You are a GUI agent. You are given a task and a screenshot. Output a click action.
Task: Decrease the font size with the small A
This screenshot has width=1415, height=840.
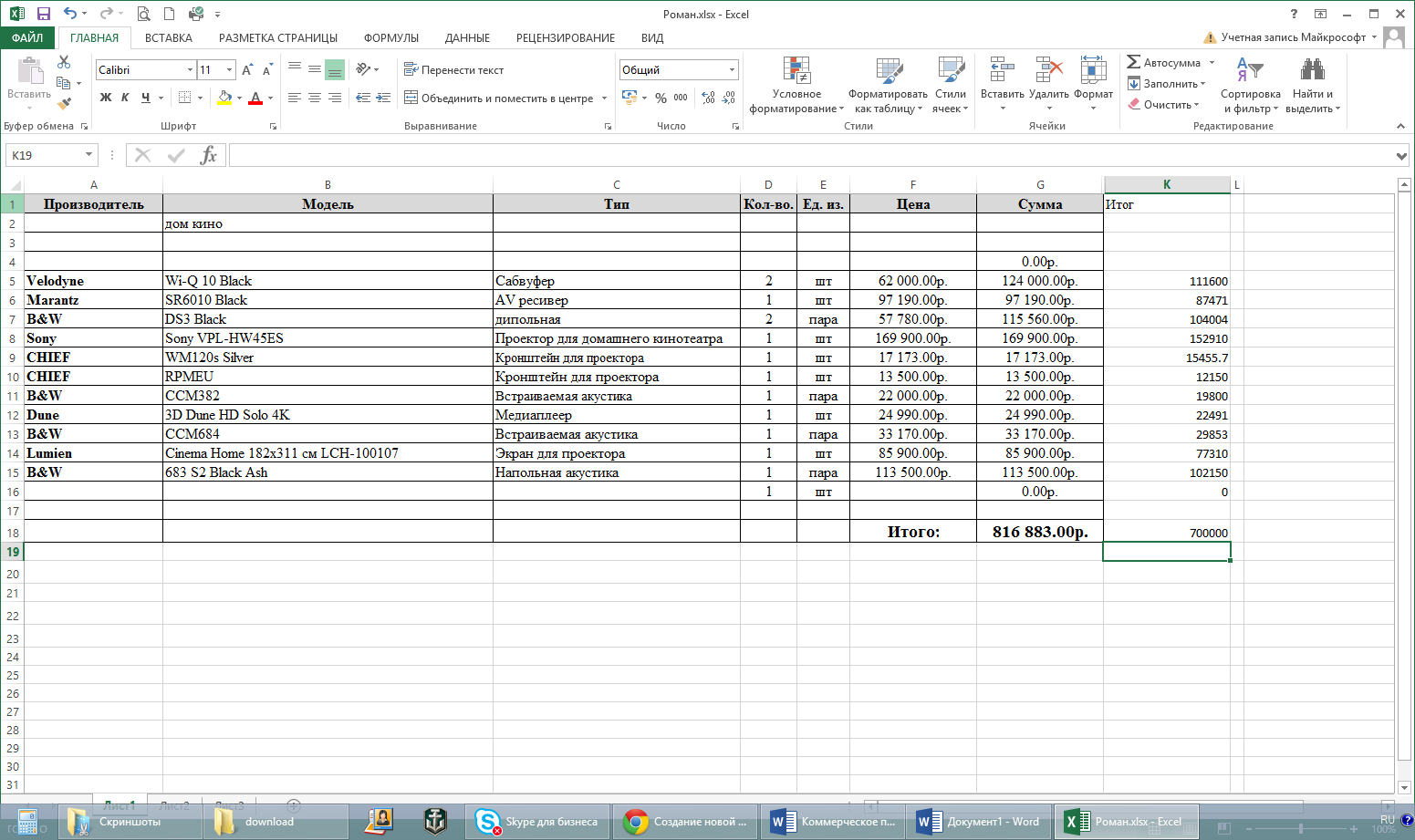[267, 69]
